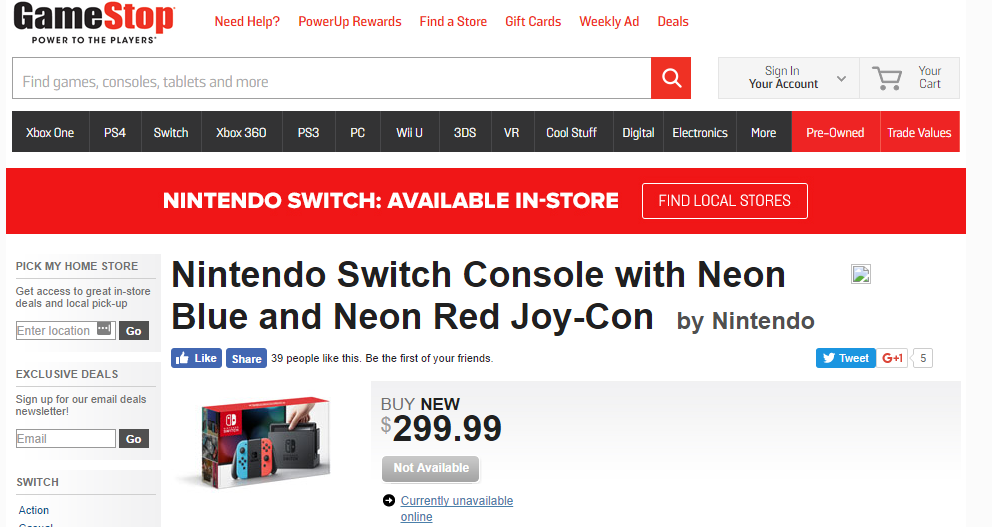Open the shopping cart icon
Image resolution: width=992 pixels, height=527 pixels.
pos(886,78)
